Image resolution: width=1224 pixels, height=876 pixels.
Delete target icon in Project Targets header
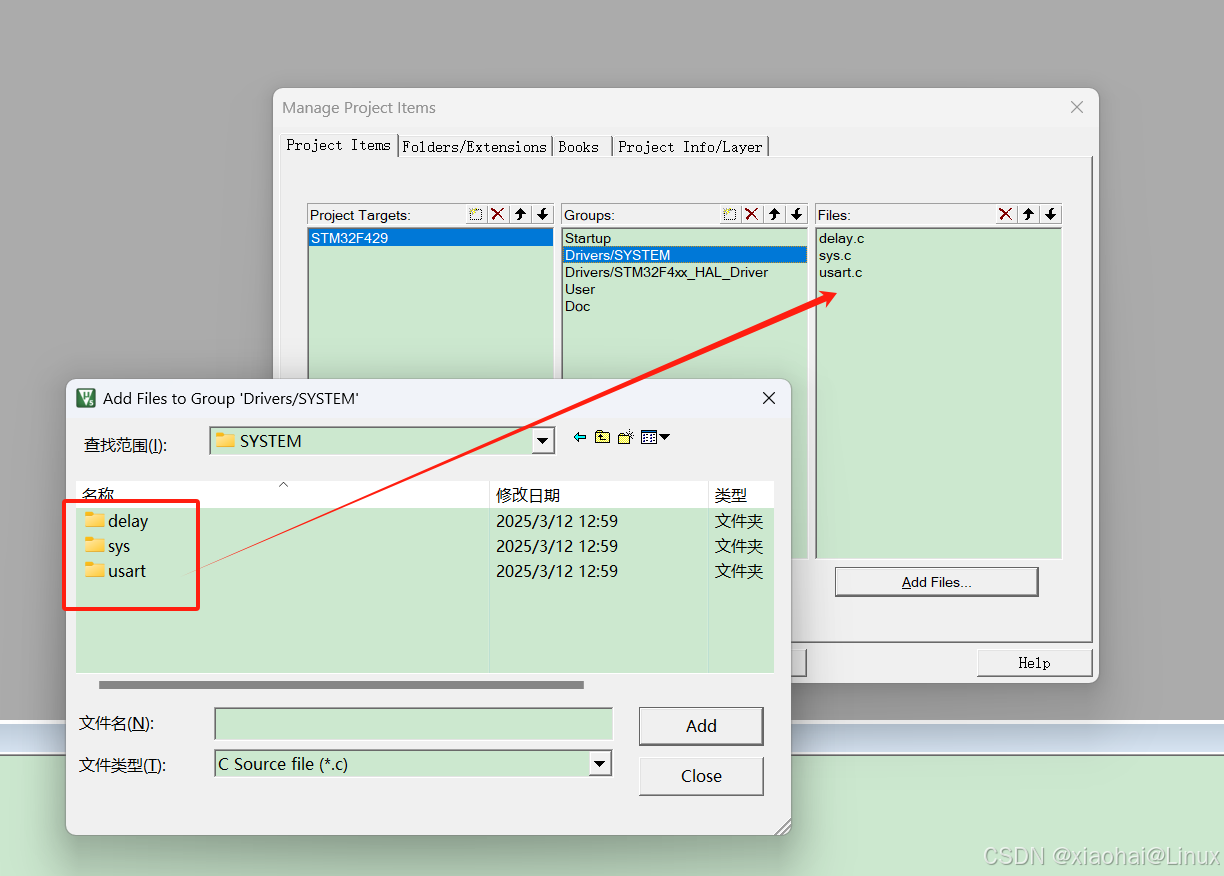(x=498, y=214)
